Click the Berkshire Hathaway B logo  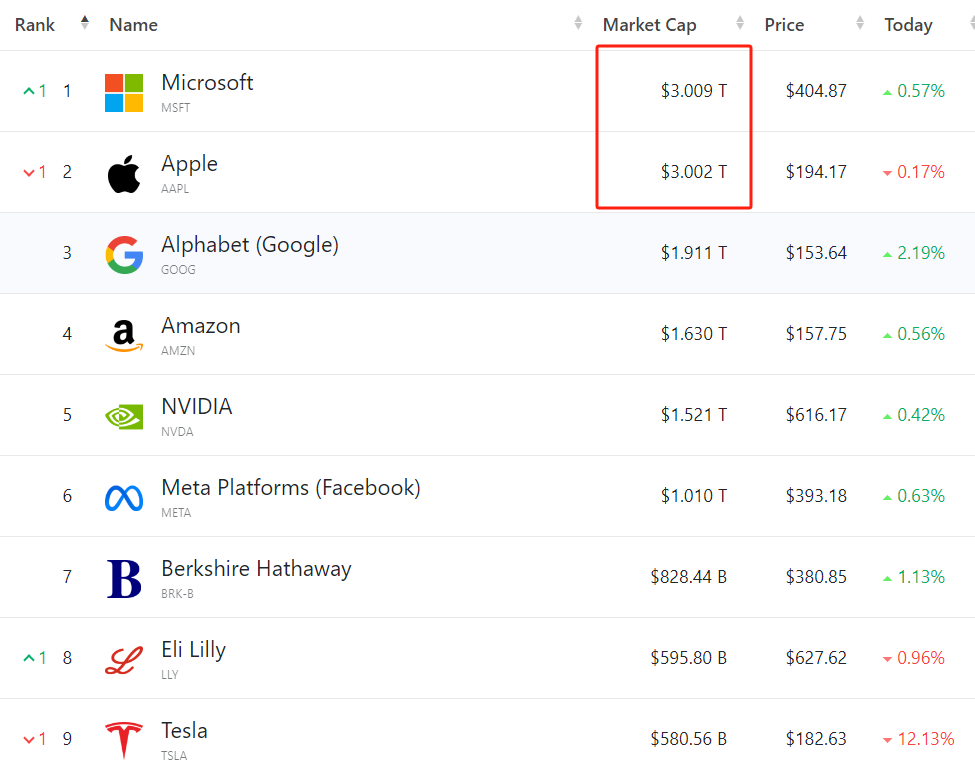coord(124,578)
